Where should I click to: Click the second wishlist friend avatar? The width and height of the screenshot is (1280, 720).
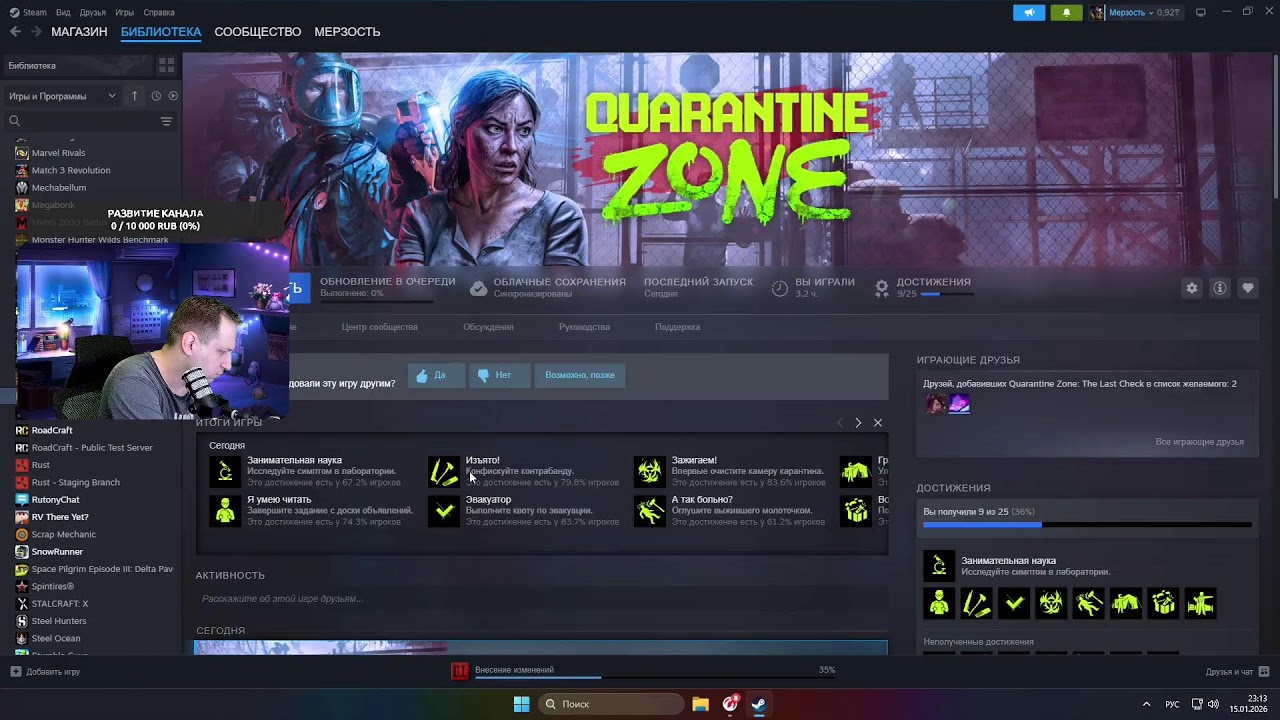[x=959, y=404]
